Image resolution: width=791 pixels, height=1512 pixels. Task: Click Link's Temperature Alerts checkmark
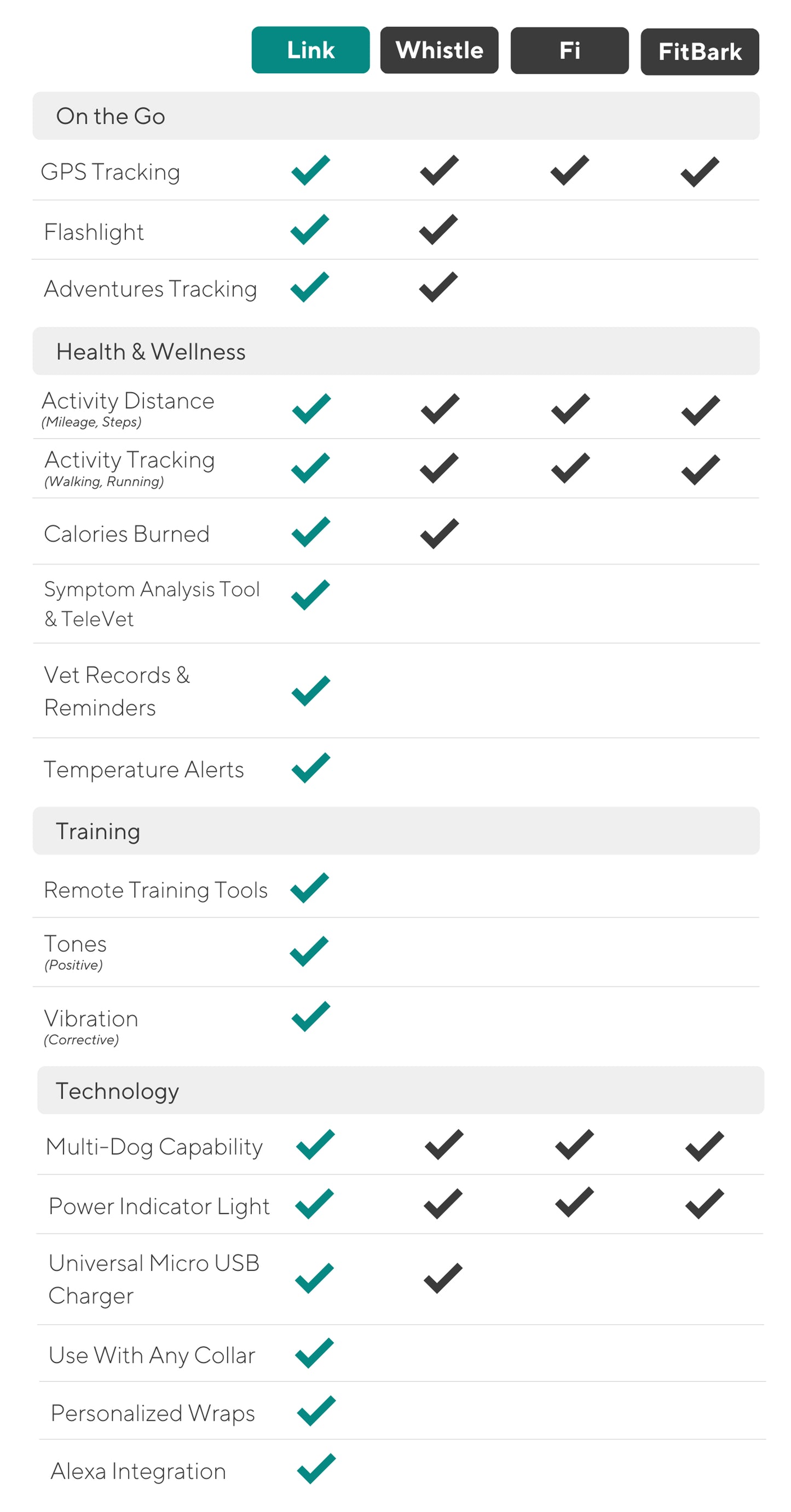pyautogui.click(x=310, y=767)
